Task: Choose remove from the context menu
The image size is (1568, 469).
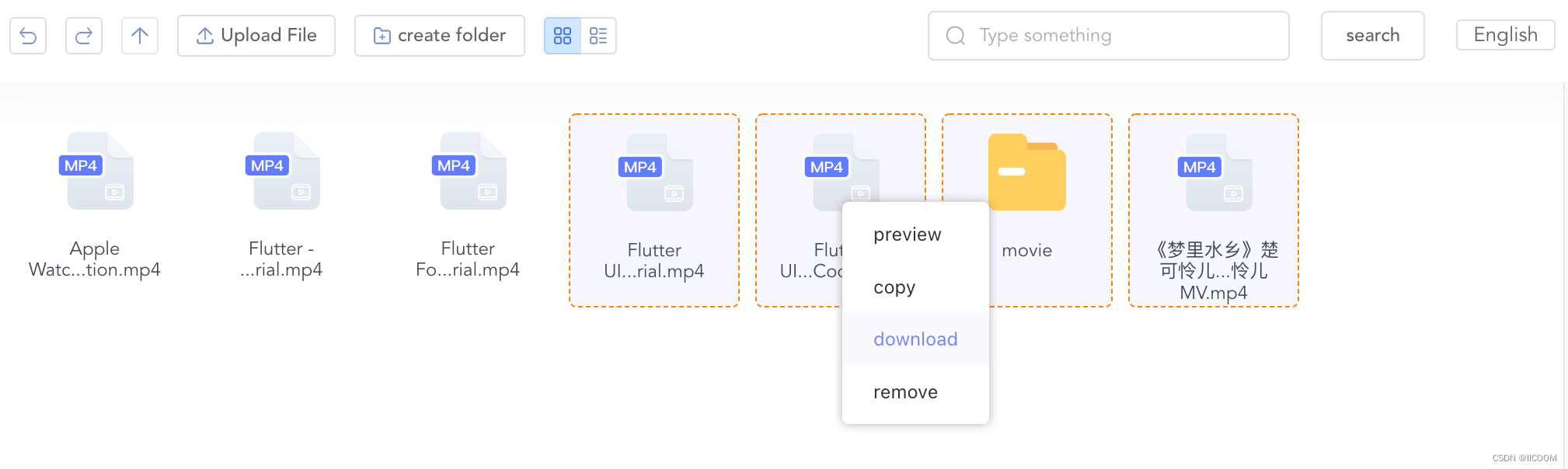Action: (x=915, y=392)
